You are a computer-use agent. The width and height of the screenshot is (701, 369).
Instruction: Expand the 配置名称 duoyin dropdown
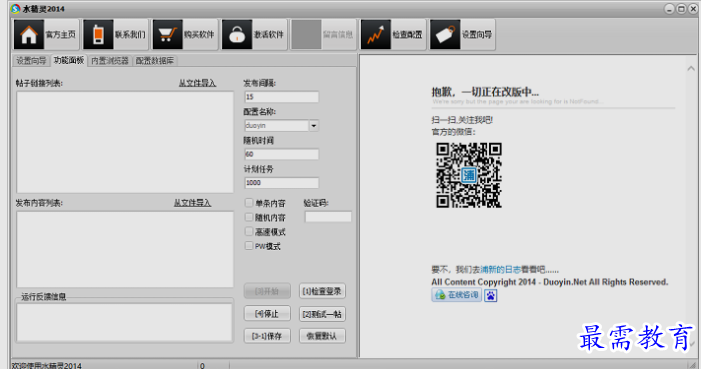click(314, 126)
